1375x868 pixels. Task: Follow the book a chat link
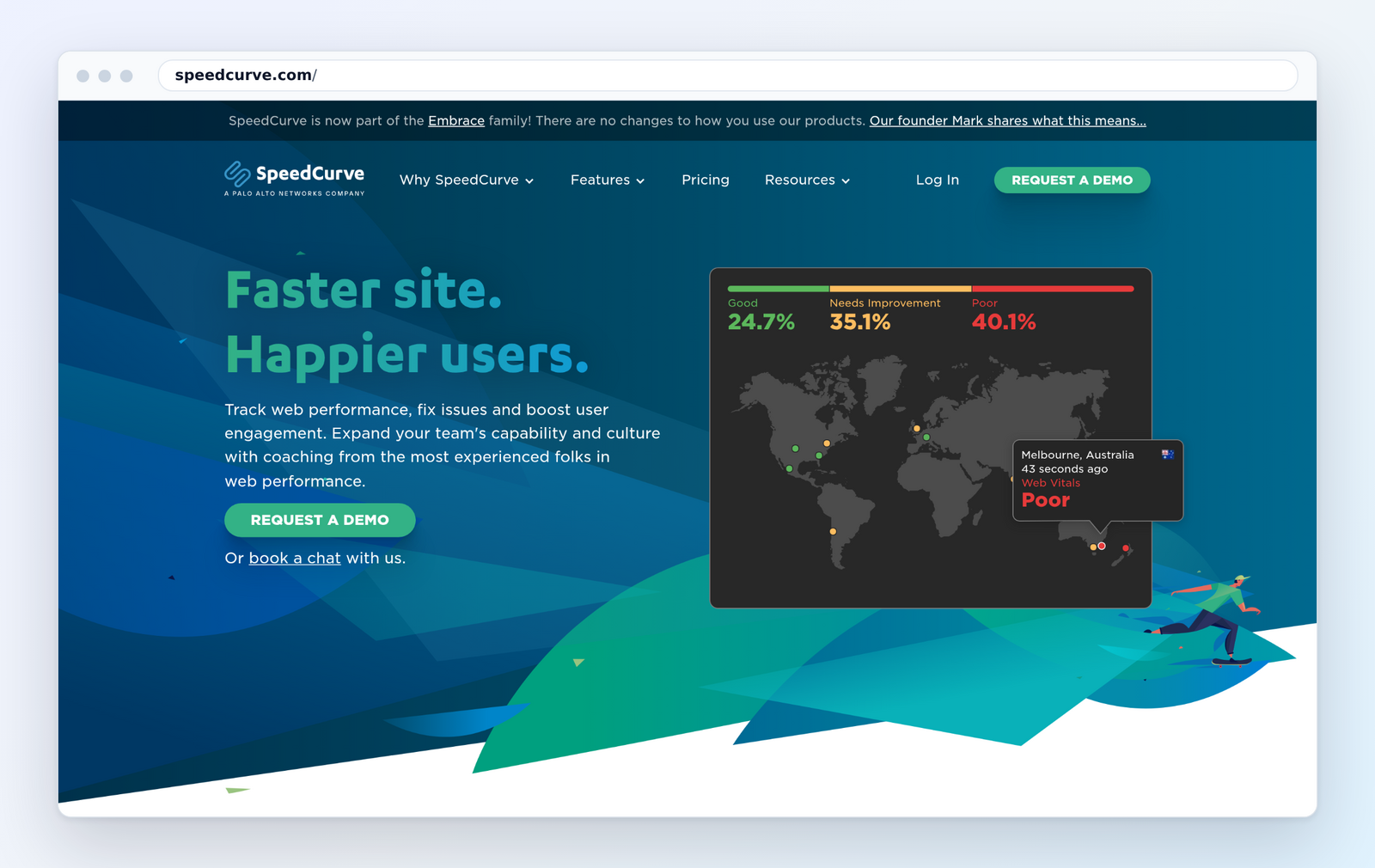tap(295, 558)
